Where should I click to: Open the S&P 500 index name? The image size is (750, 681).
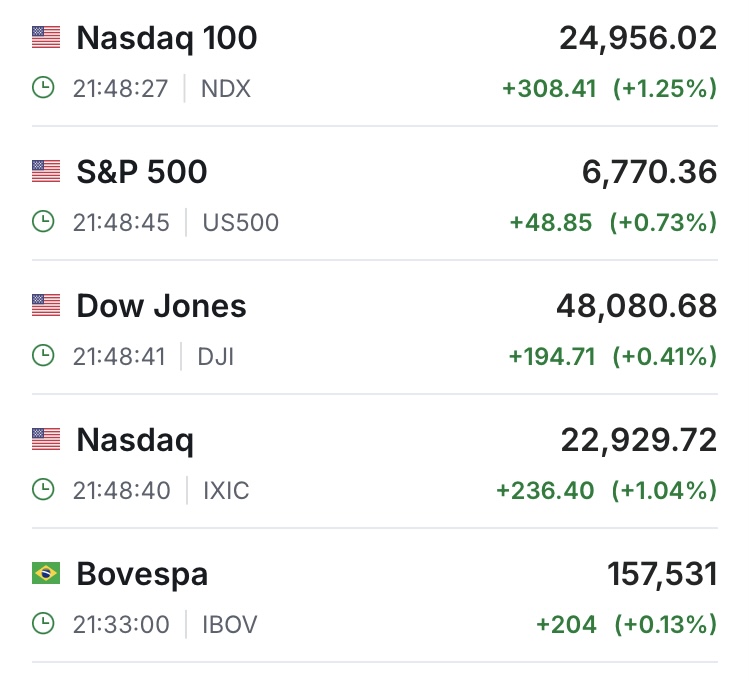(x=142, y=172)
